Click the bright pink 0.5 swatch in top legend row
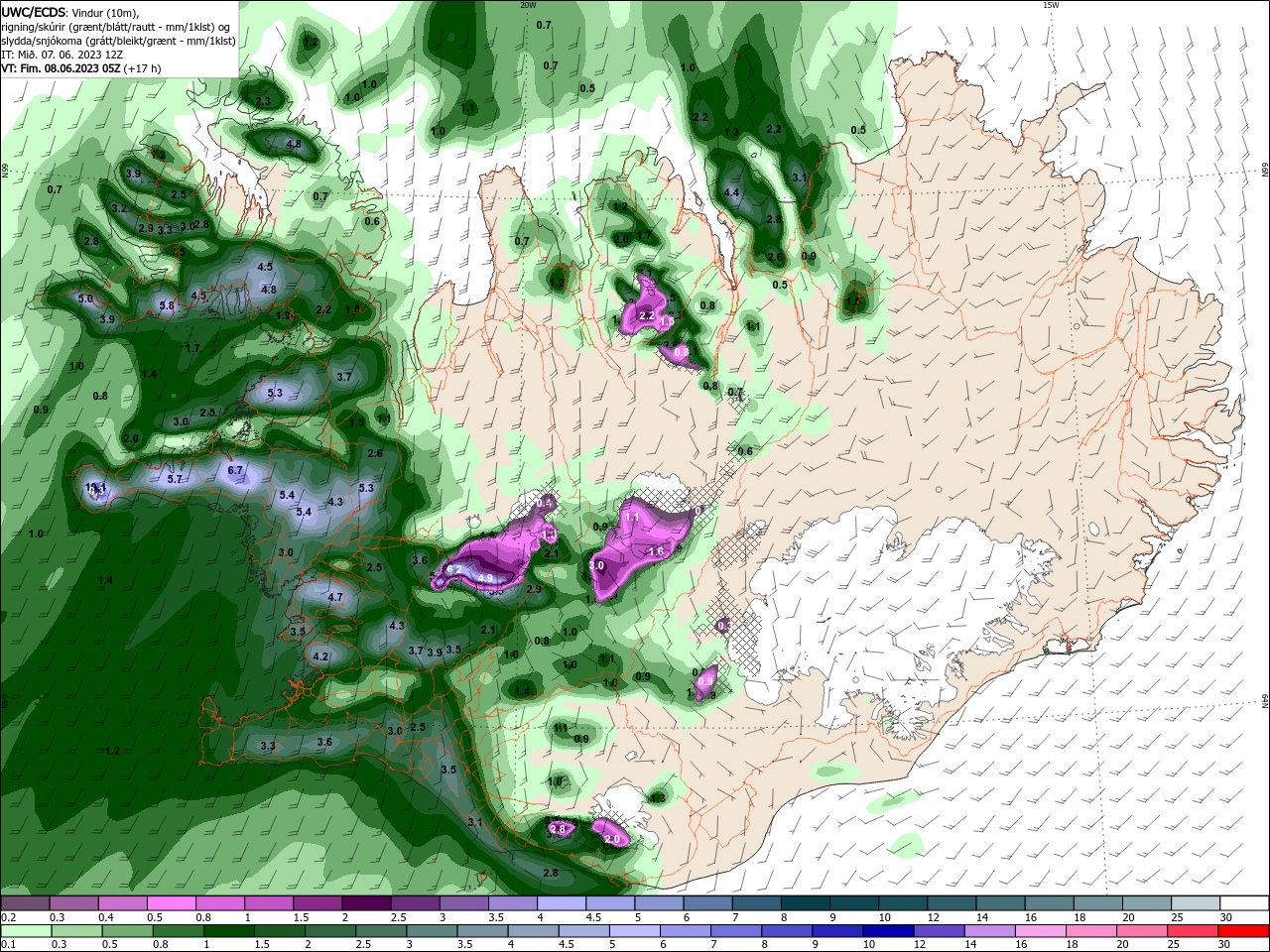 171,903
